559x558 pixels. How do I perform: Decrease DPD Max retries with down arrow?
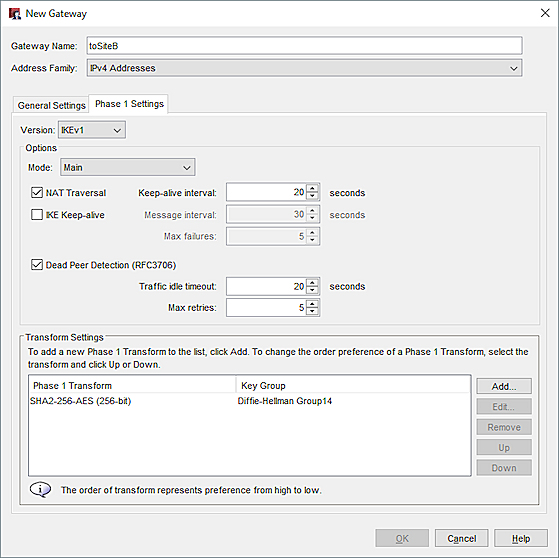tap(312, 311)
